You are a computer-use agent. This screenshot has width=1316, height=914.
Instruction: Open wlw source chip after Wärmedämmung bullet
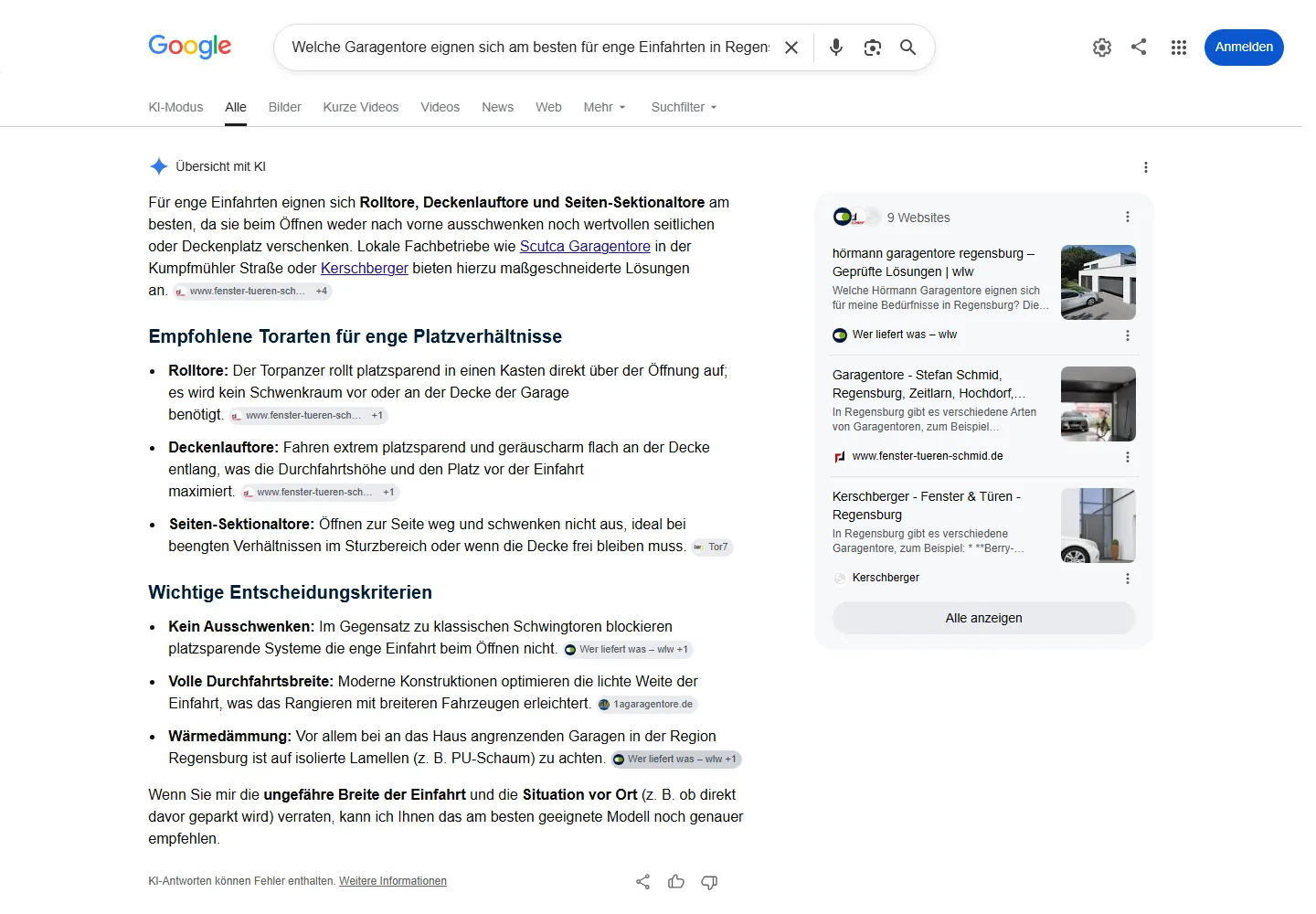tap(676, 759)
